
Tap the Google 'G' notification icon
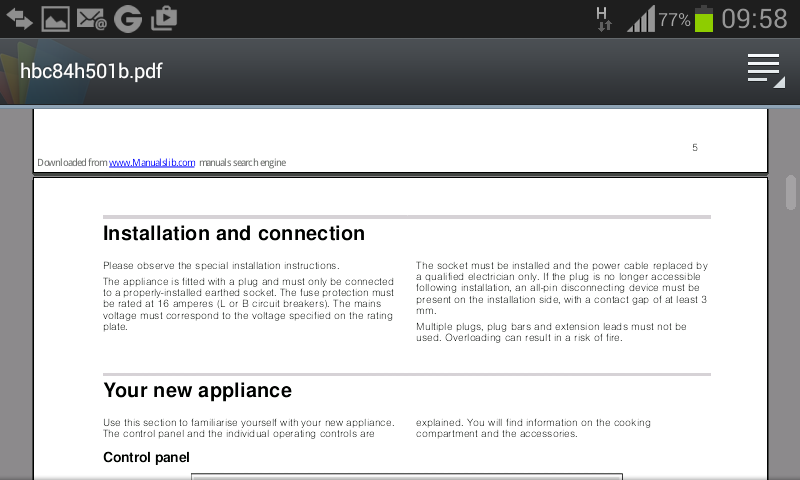[127, 18]
